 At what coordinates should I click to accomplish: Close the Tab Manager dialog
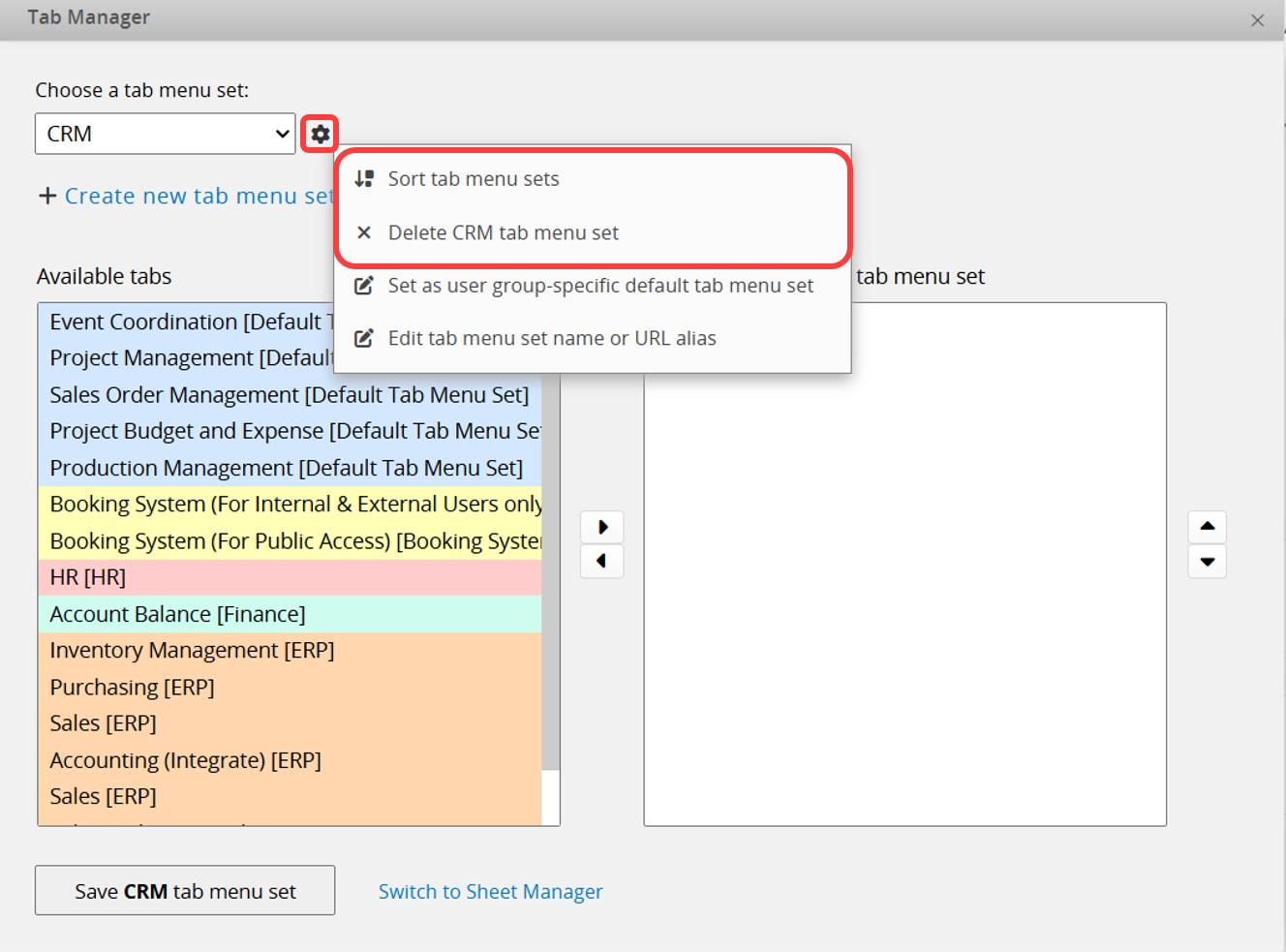coord(1257,20)
